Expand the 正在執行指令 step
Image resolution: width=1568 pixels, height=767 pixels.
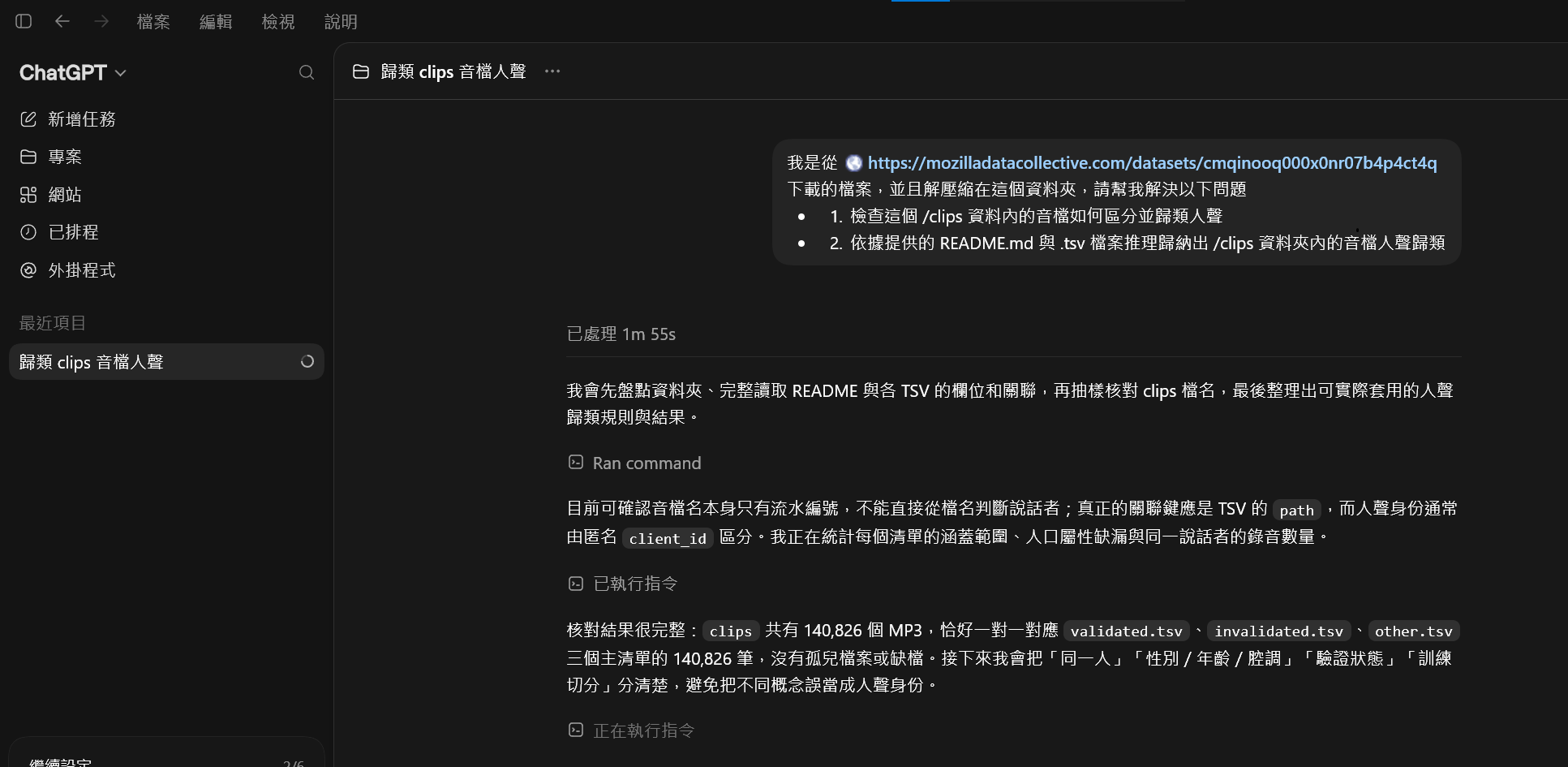coord(643,730)
